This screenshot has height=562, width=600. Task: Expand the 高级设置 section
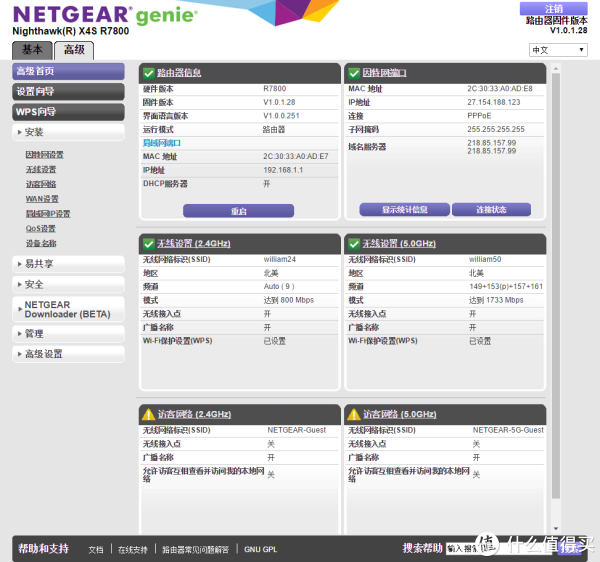[68, 354]
